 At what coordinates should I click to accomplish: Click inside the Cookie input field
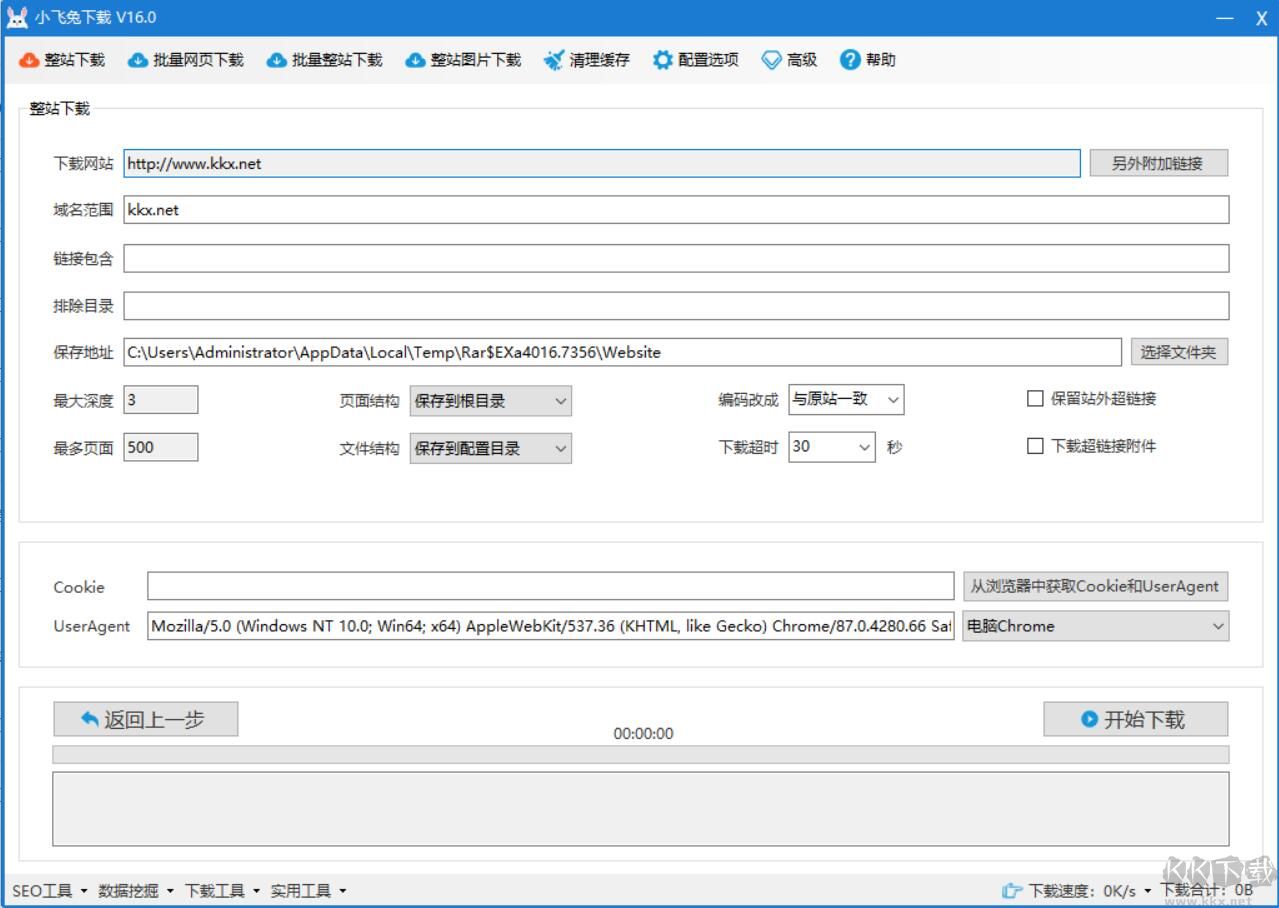pyautogui.click(x=550, y=587)
